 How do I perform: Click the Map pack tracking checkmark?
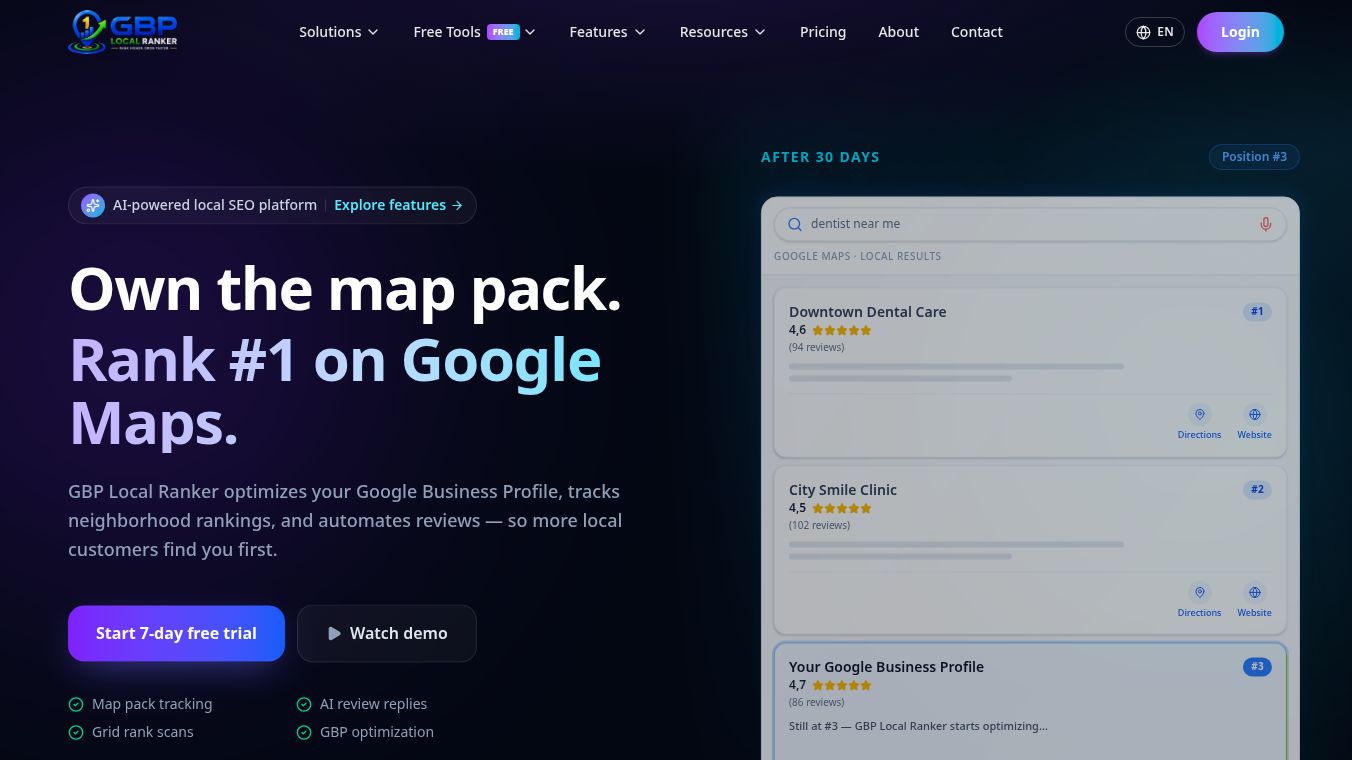pos(76,704)
